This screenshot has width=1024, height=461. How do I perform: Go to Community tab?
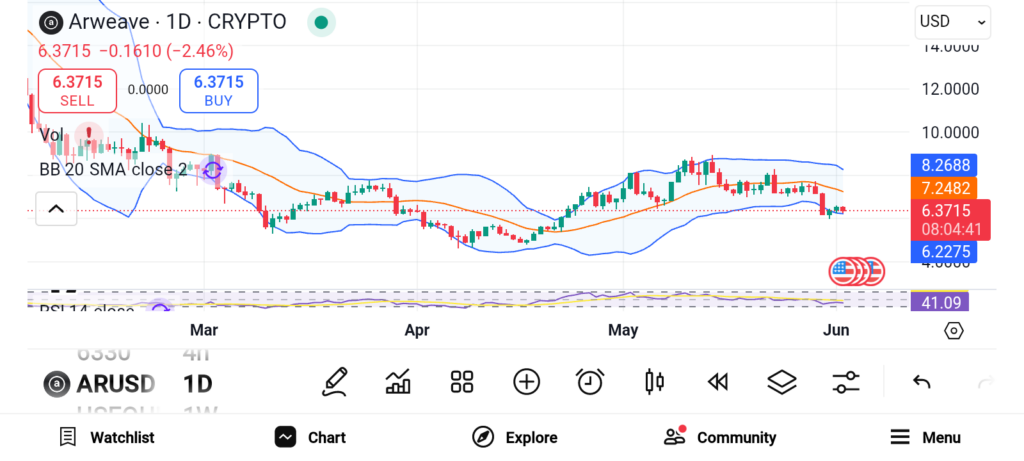[x=720, y=437]
